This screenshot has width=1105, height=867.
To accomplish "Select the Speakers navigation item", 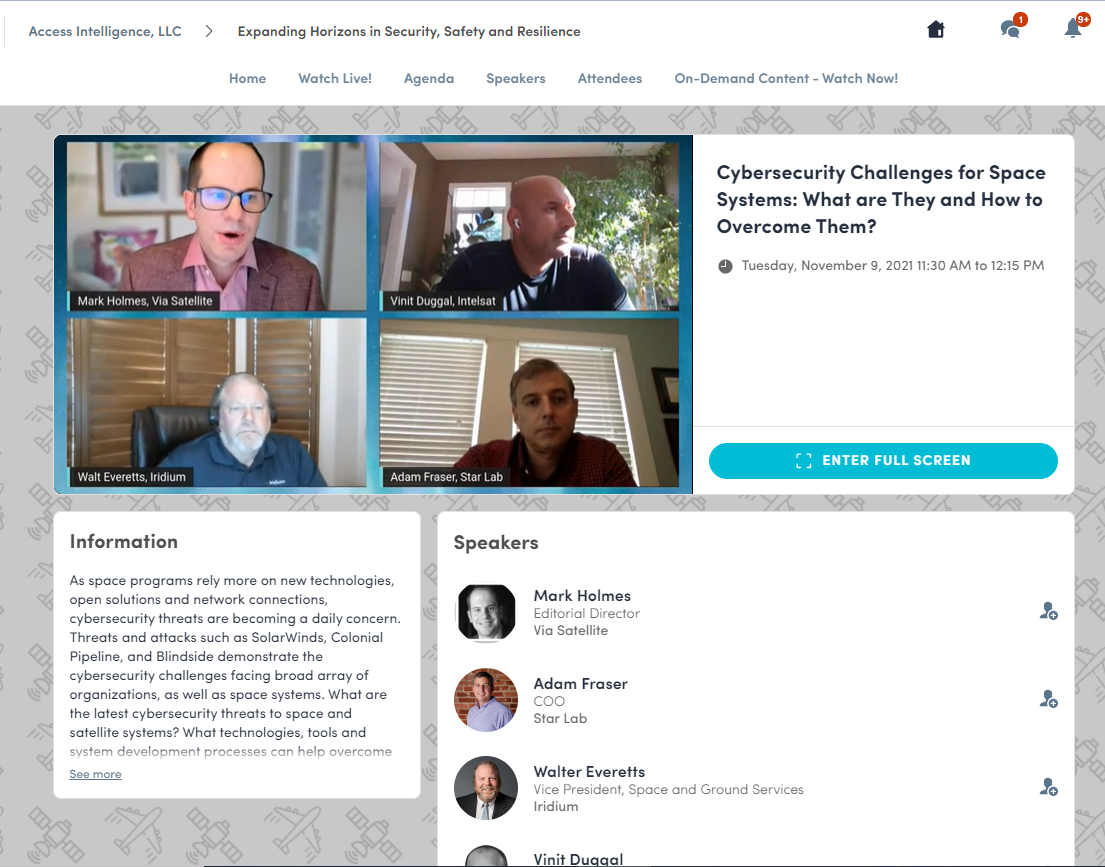I will [x=516, y=78].
